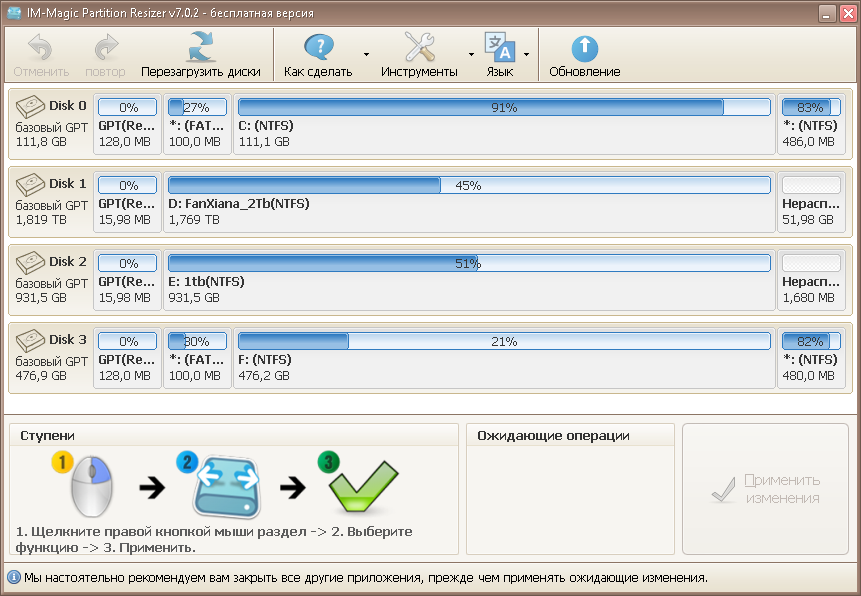
Task: Click the 82% bar on Disk 3
Action: 811,341
